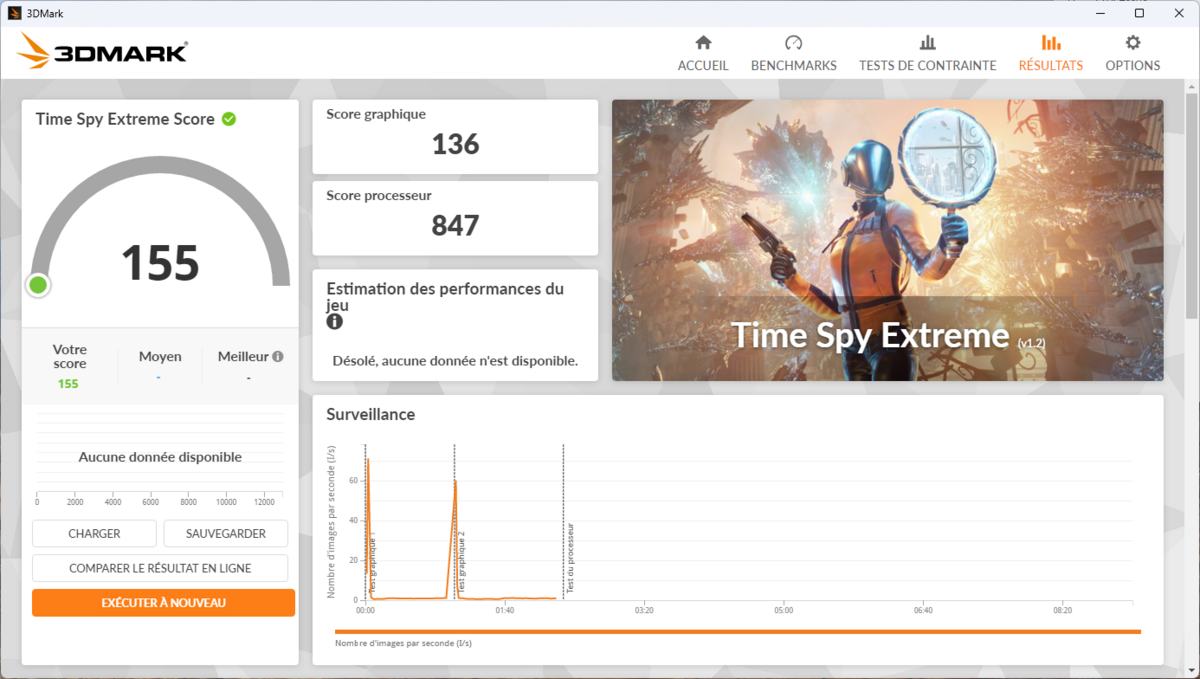Screen dimensions: 1200x679
Task: Click the 08:20 time label on the chart axis
Action: 1062,610
